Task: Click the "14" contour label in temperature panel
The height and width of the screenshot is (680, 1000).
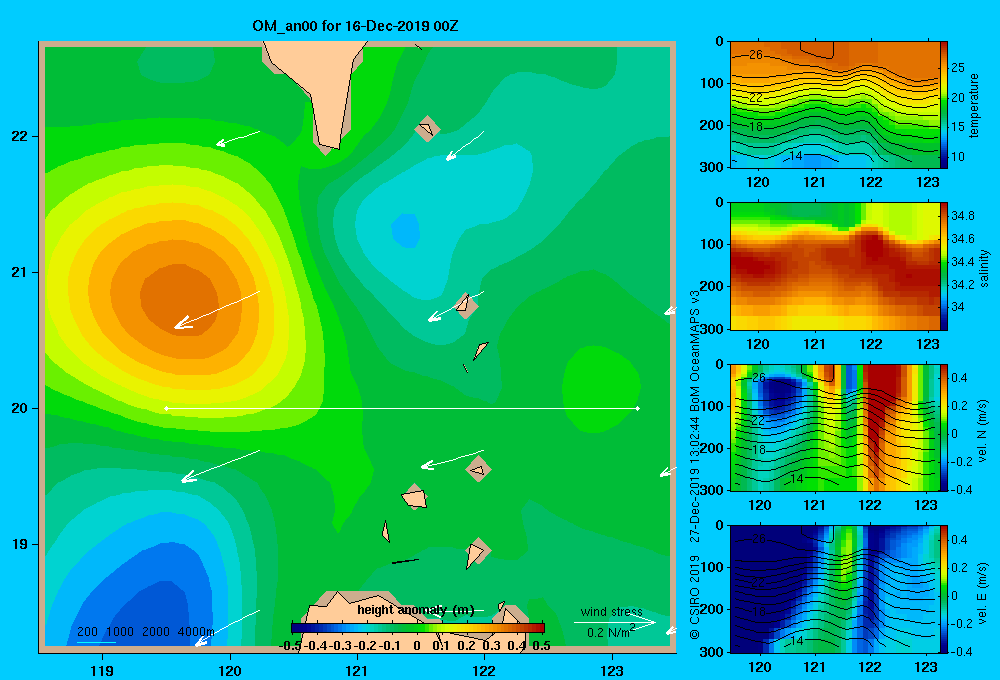Action: [795, 156]
